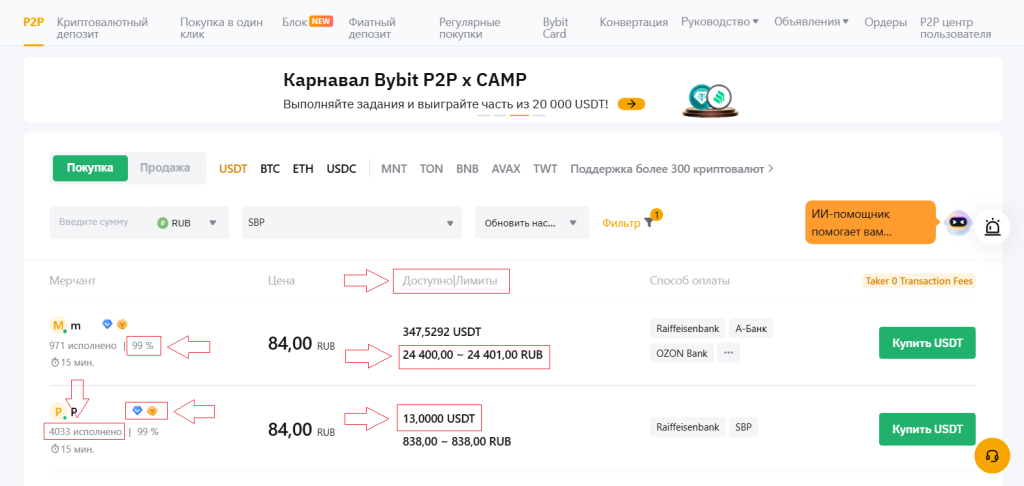Click the filter funnel icon
Viewport: 1024px width, 486px height.
(x=649, y=223)
